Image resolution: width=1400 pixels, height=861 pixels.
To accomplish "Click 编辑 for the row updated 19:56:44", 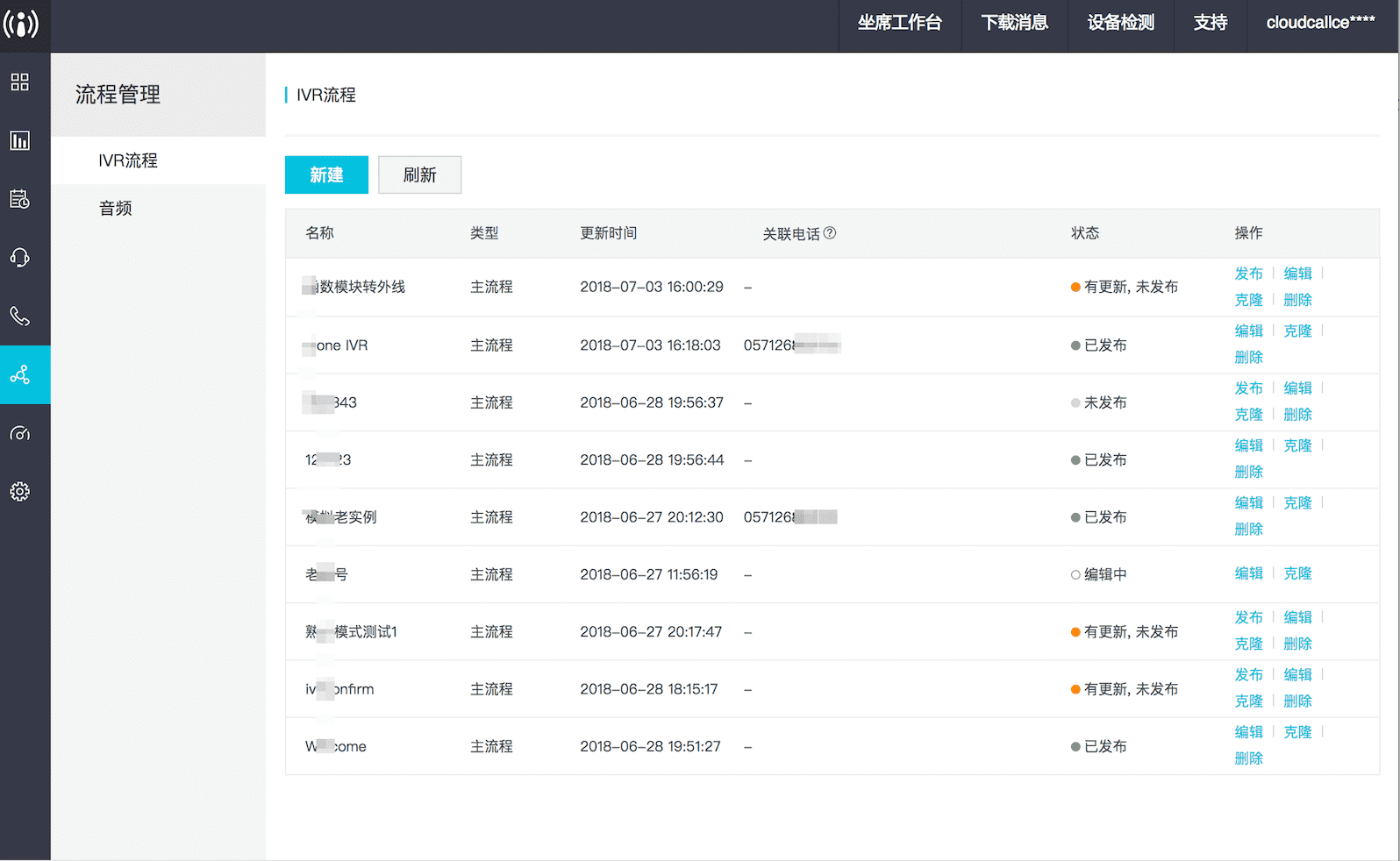I will [1249, 445].
